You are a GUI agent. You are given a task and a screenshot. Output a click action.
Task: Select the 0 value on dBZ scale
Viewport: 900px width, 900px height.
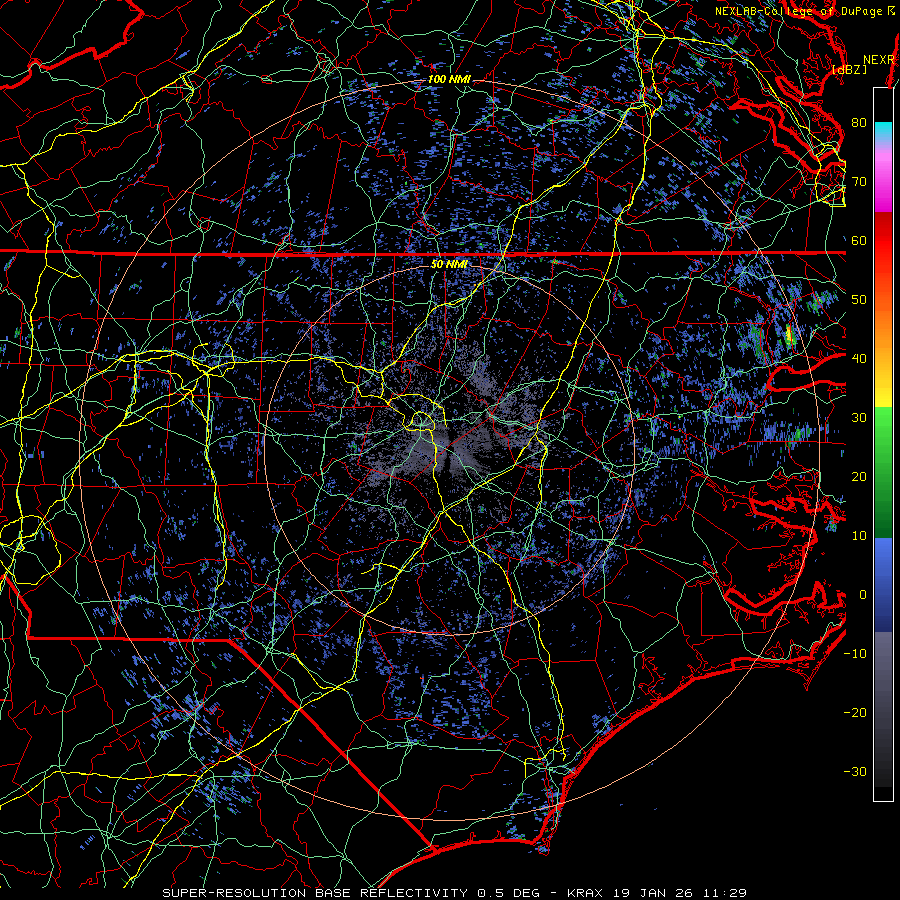pos(863,595)
